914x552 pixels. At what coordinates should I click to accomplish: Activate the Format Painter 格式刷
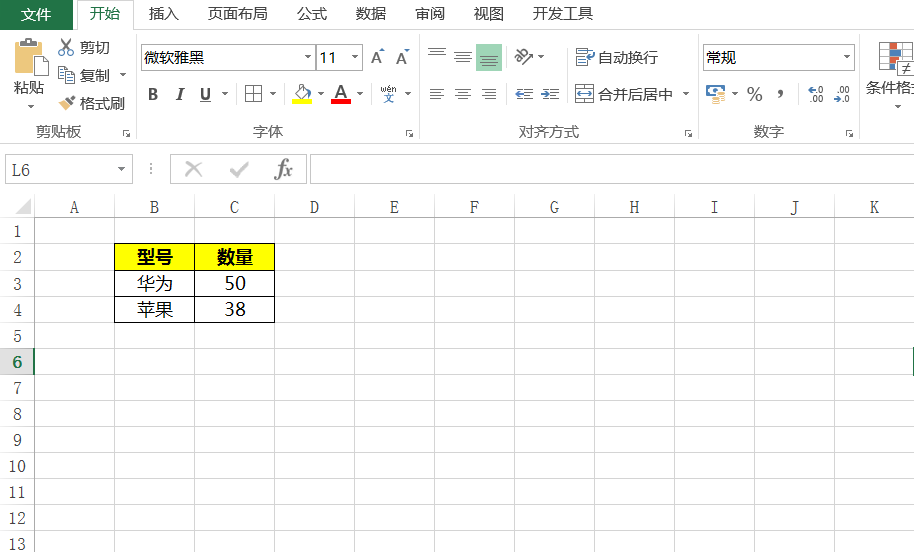92,103
